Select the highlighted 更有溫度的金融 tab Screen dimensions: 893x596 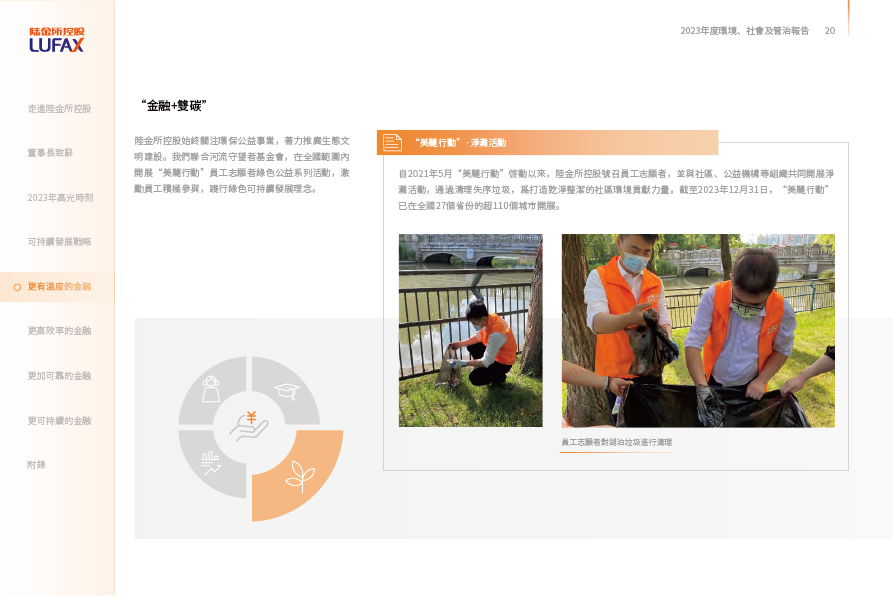(59, 287)
